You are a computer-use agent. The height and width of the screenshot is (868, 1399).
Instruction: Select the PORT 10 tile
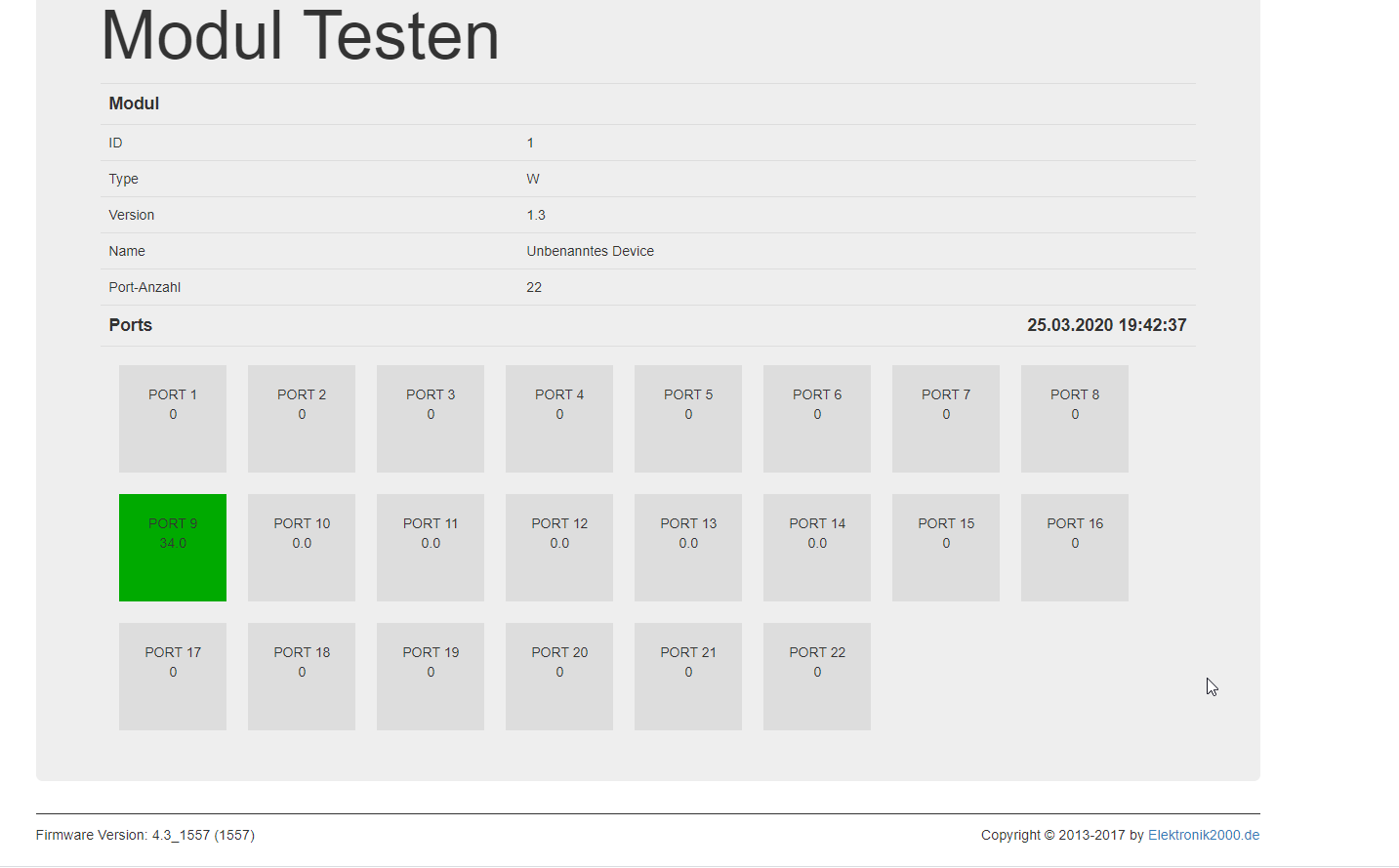click(x=302, y=548)
